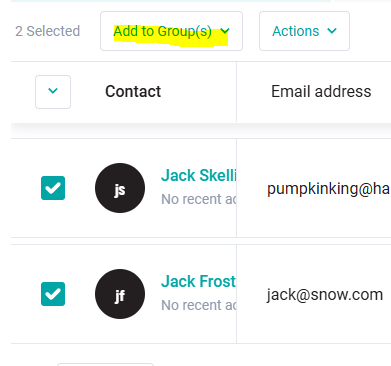
Task: Uncheck the Jack Skellington contact checkbox
Action: point(53,188)
